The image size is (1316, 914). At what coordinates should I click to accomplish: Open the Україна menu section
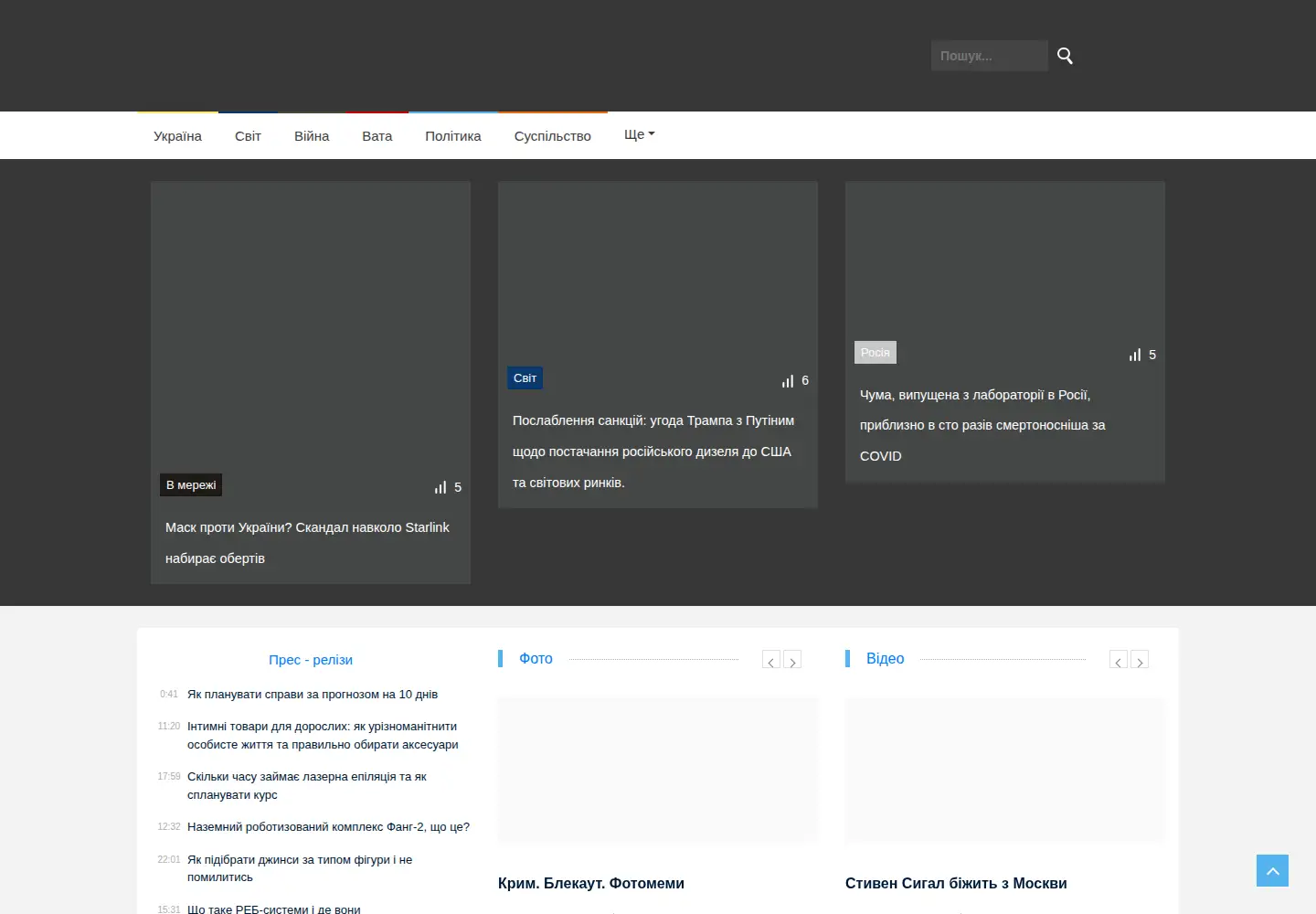[177, 136]
